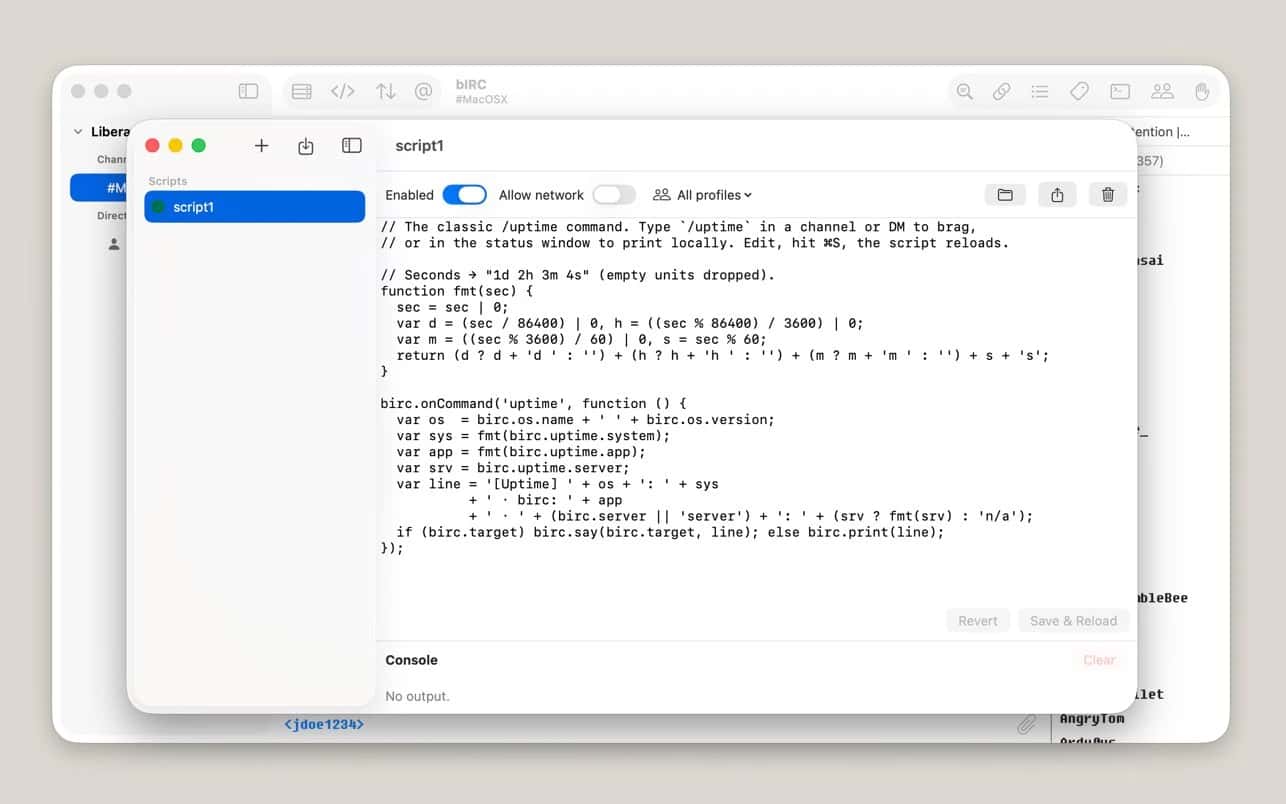
Task: Click the hand icon in bIRC toolbar
Action: [x=1202, y=91]
